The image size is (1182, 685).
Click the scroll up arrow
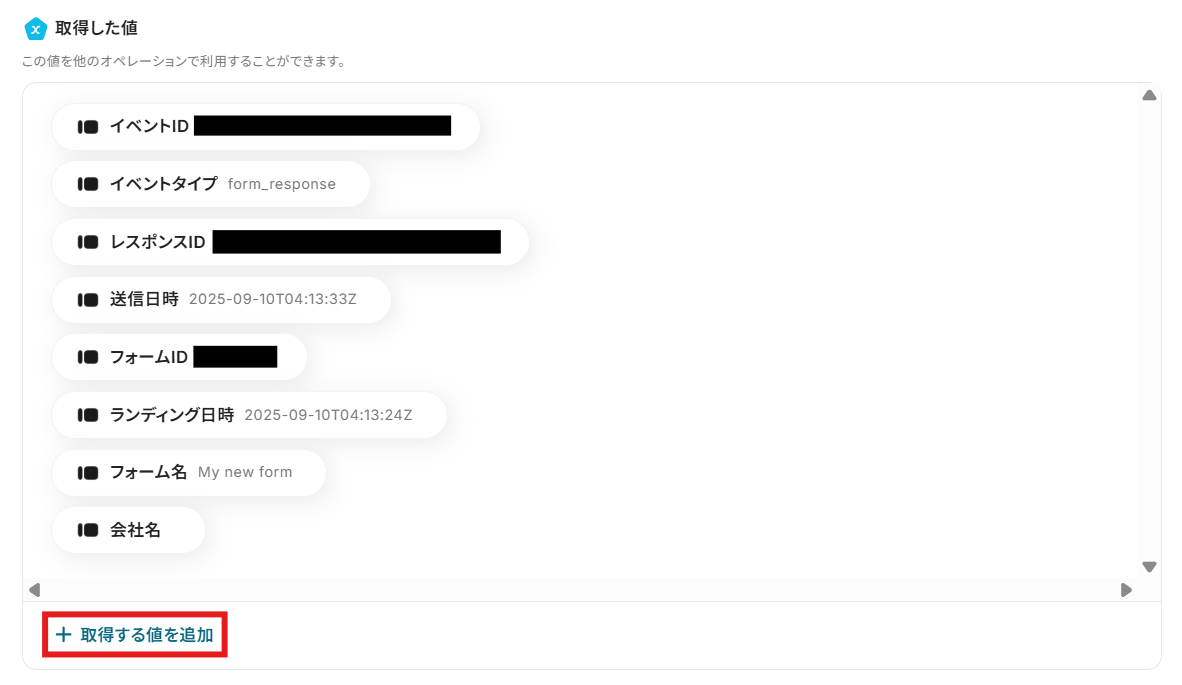point(1149,96)
